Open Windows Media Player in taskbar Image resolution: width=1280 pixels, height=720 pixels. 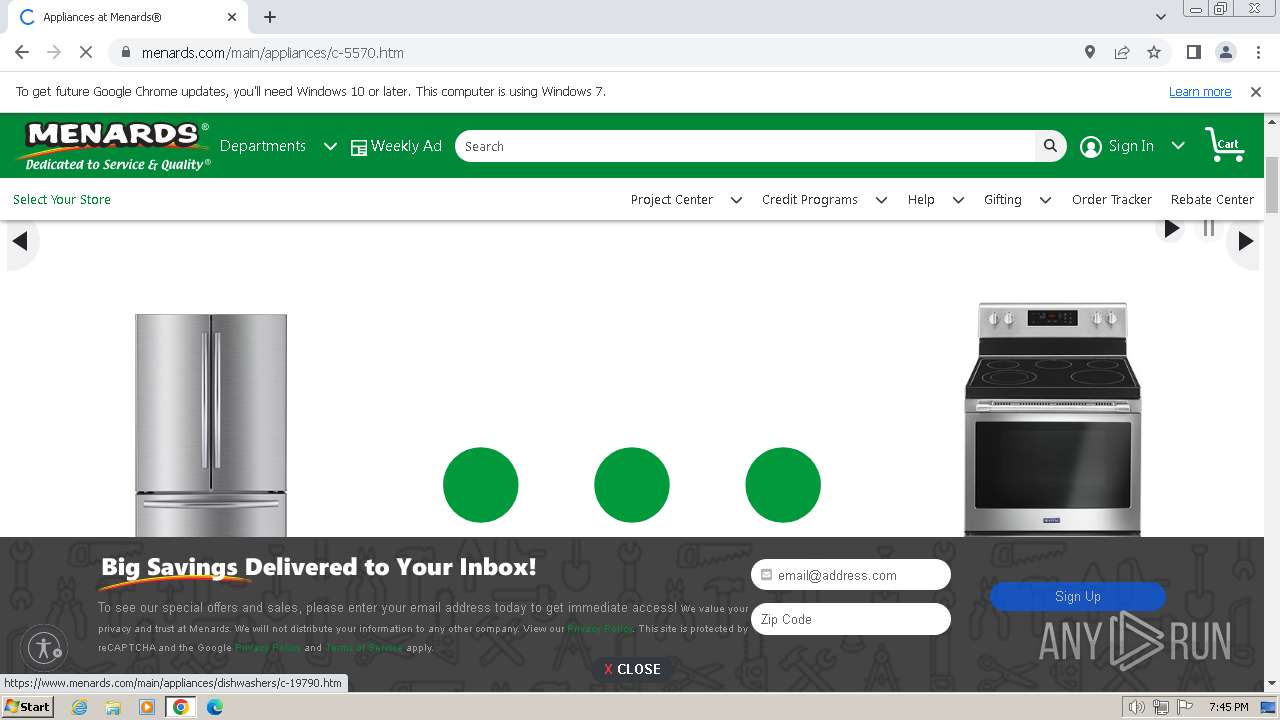click(x=147, y=707)
